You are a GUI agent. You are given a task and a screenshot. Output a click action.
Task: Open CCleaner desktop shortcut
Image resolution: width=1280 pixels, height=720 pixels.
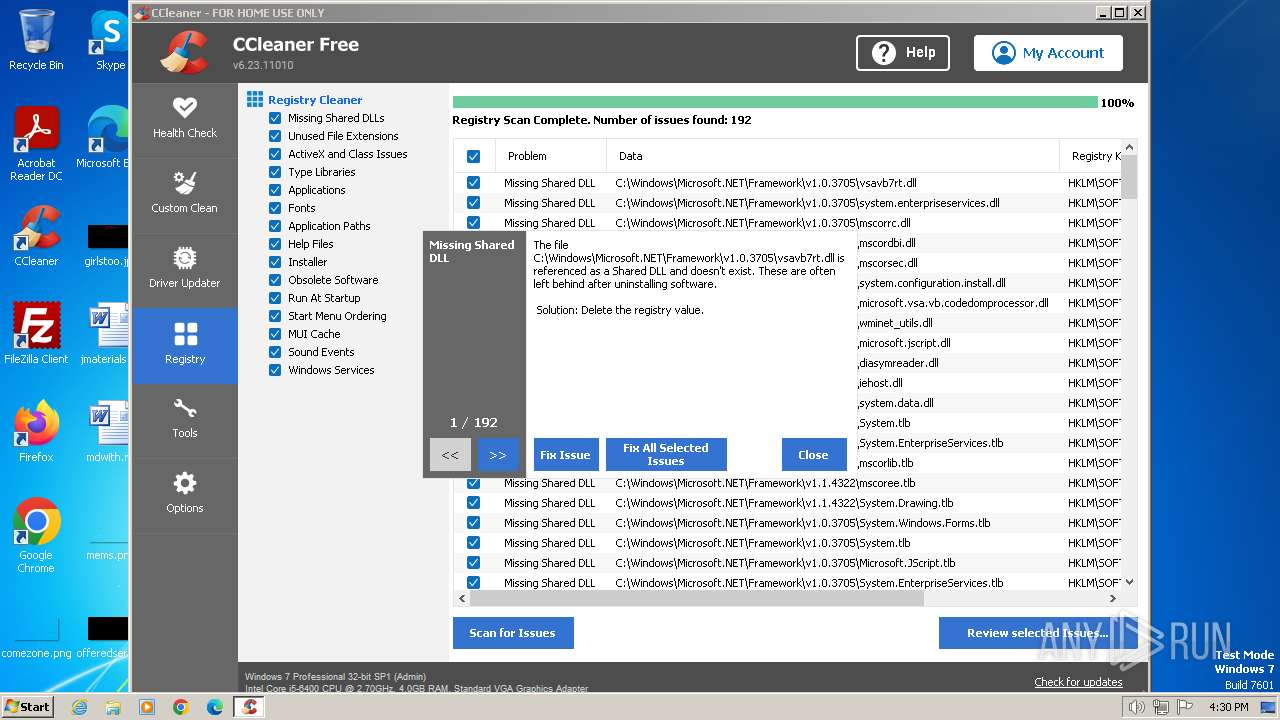tap(36, 236)
